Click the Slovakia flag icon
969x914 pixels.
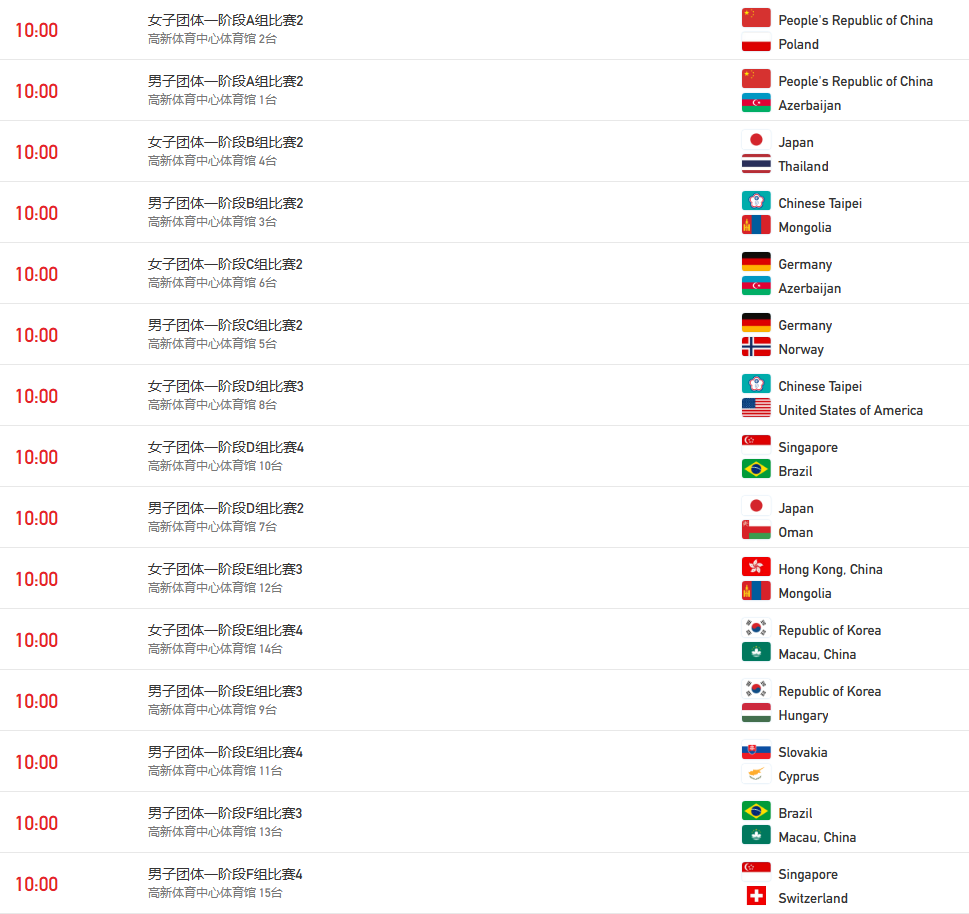[x=756, y=751]
